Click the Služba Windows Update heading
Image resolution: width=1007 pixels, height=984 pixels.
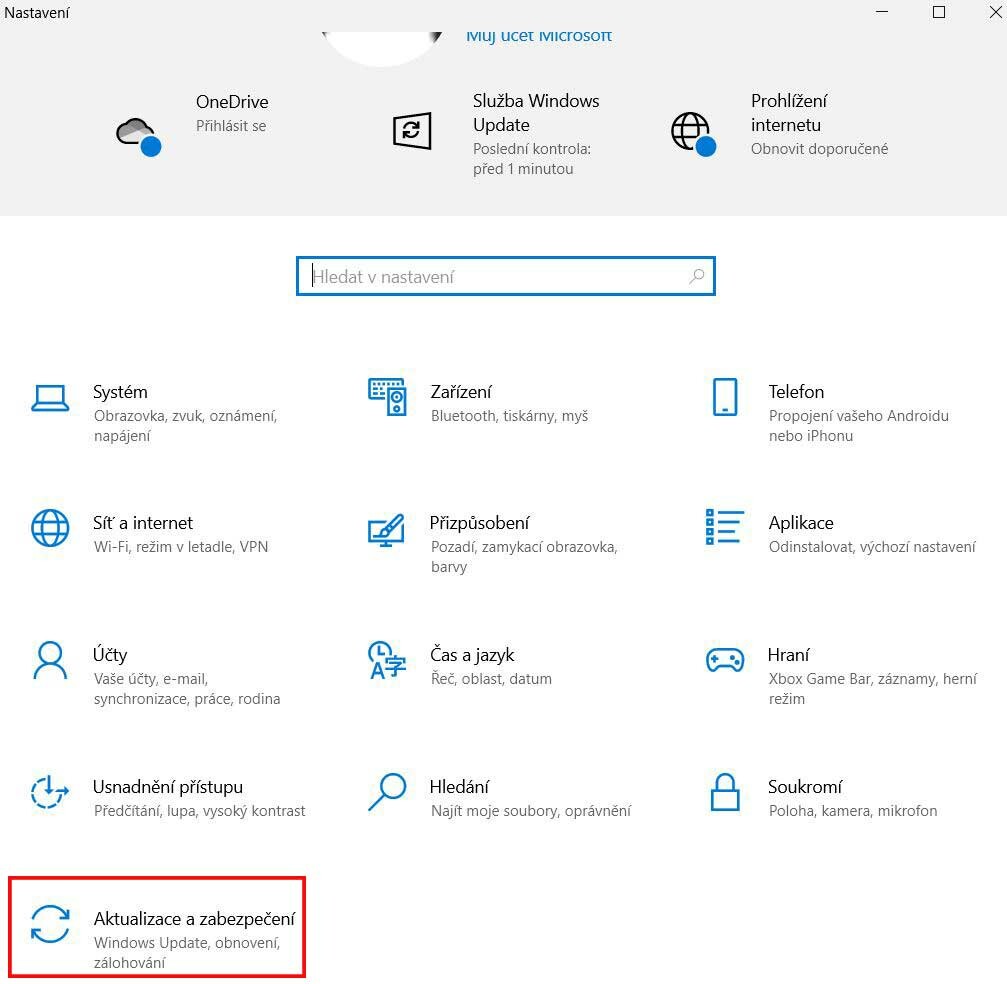click(x=536, y=112)
